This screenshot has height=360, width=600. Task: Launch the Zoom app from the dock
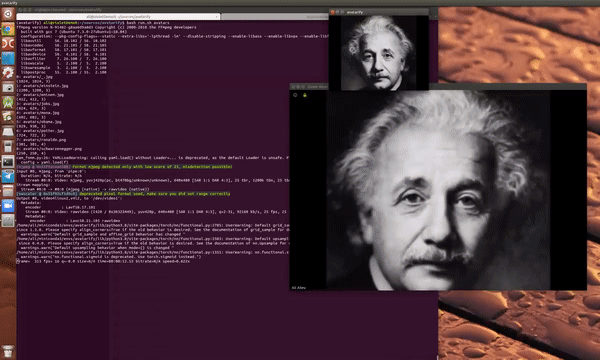(x=8, y=206)
